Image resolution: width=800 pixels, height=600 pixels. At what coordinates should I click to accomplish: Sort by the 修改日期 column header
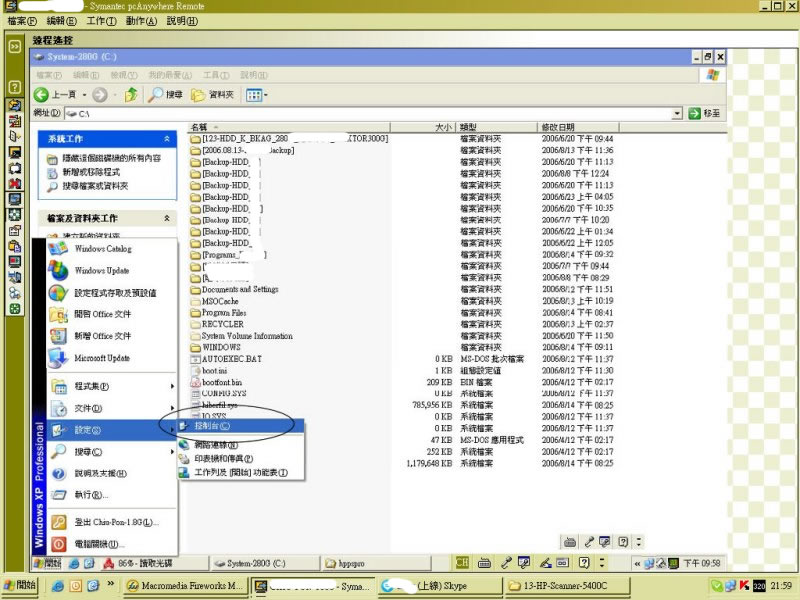coord(578,127)
